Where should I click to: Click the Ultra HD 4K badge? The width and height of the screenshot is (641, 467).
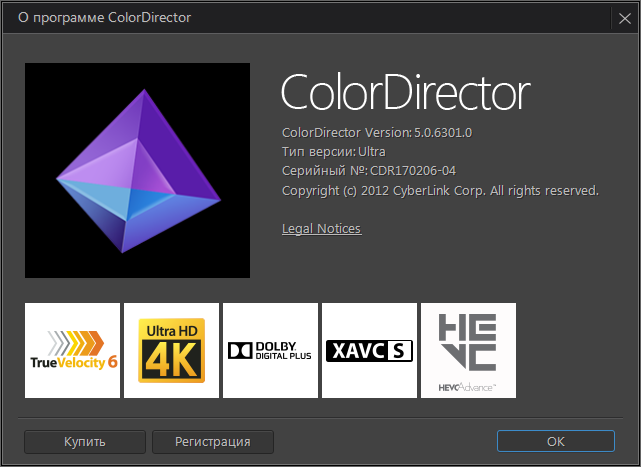[170, 350]
